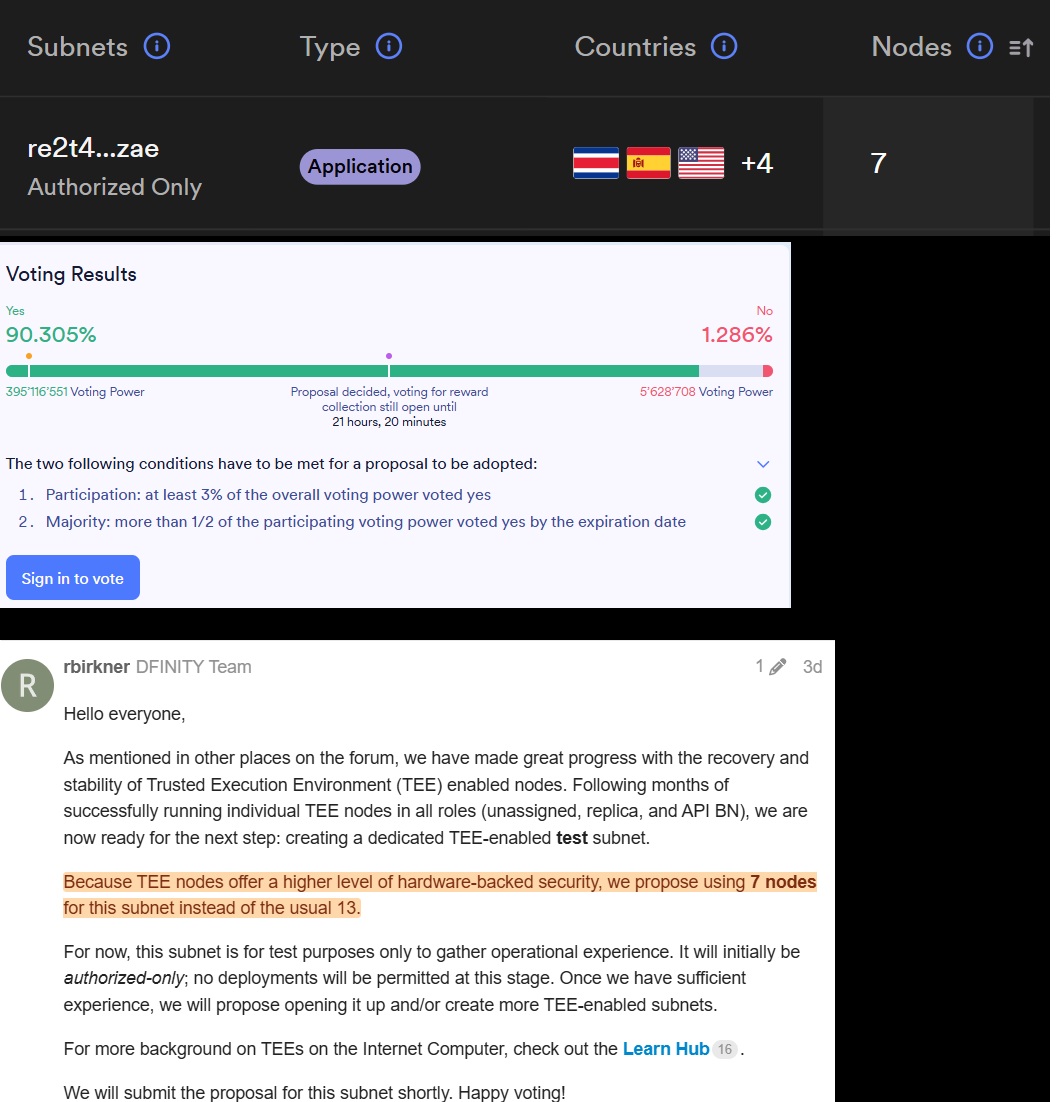This screenshot has height=1102, width=1058.
Task: Click the Majority condition text
Action: click(x=366, y=522)
